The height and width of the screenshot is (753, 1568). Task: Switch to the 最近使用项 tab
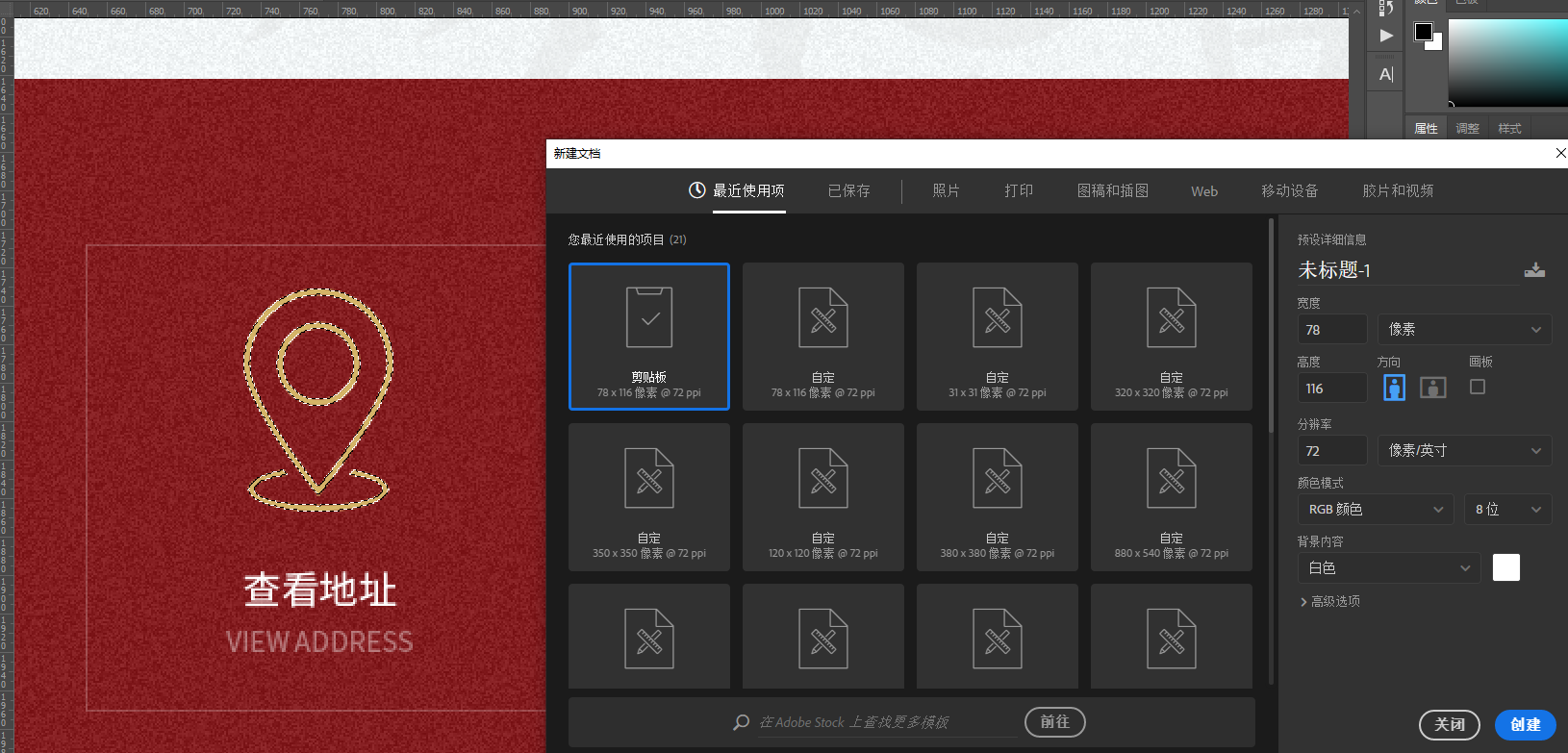737,190
